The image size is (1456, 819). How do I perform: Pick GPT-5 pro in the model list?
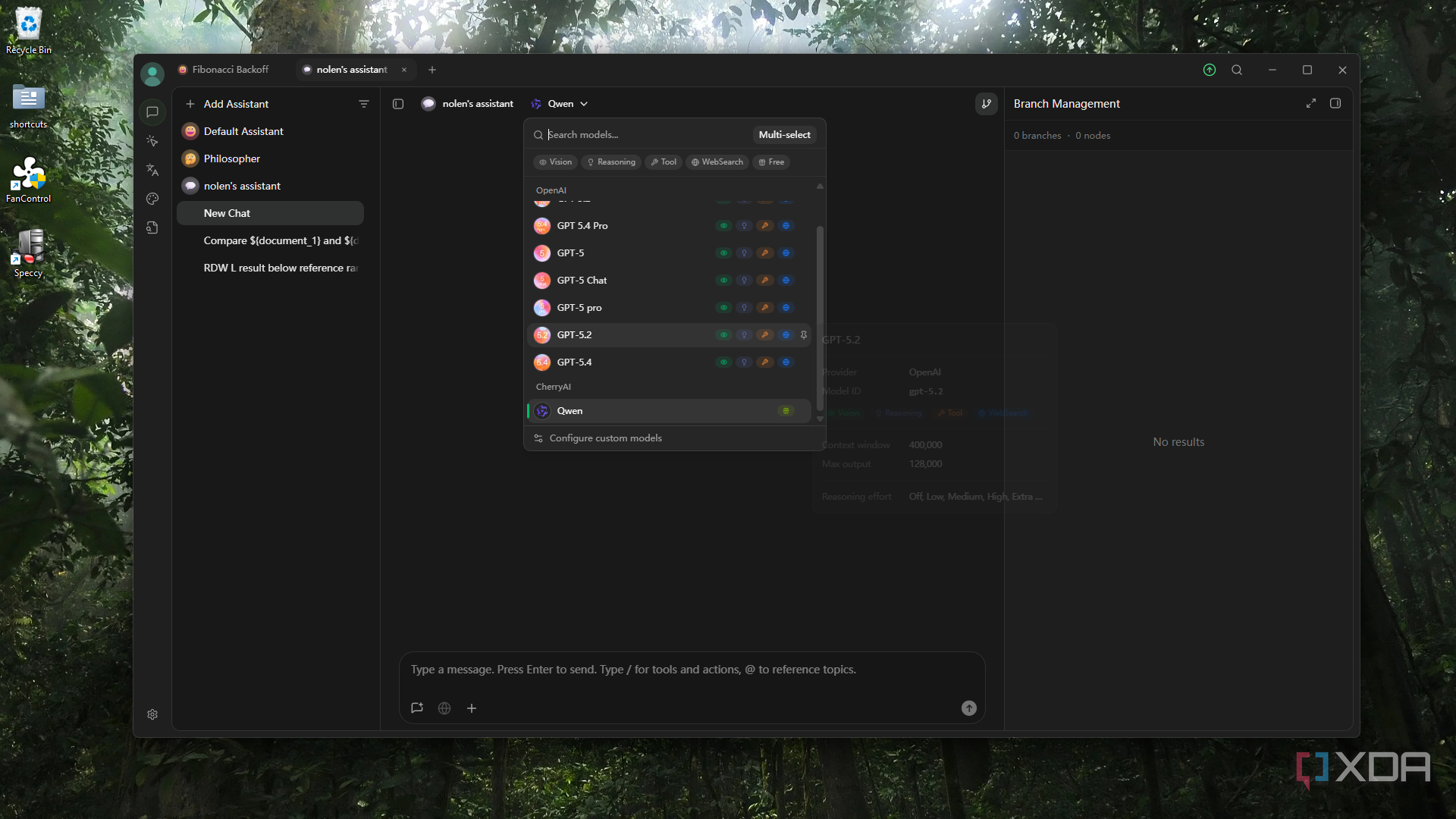click(x=669, y=307)
